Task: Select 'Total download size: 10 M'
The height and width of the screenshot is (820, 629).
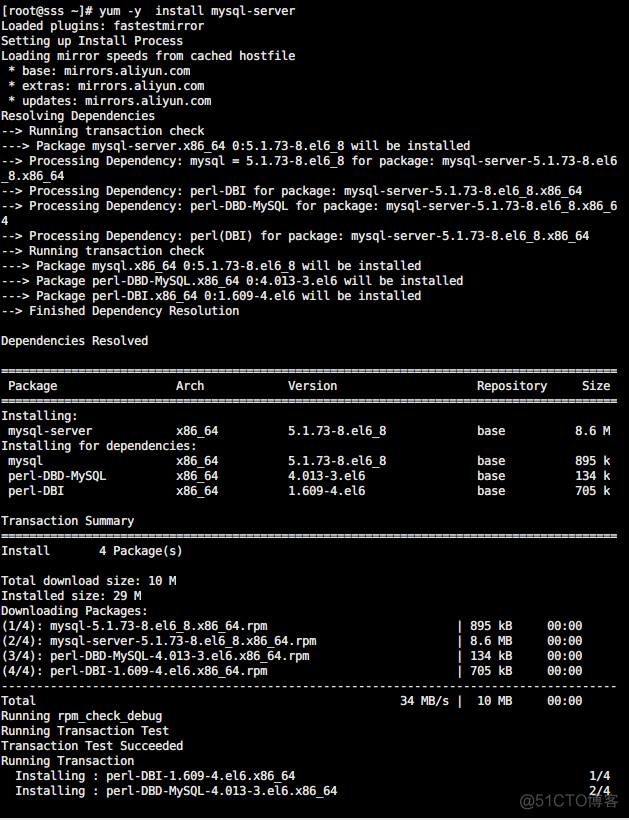Action: point(88,581)
